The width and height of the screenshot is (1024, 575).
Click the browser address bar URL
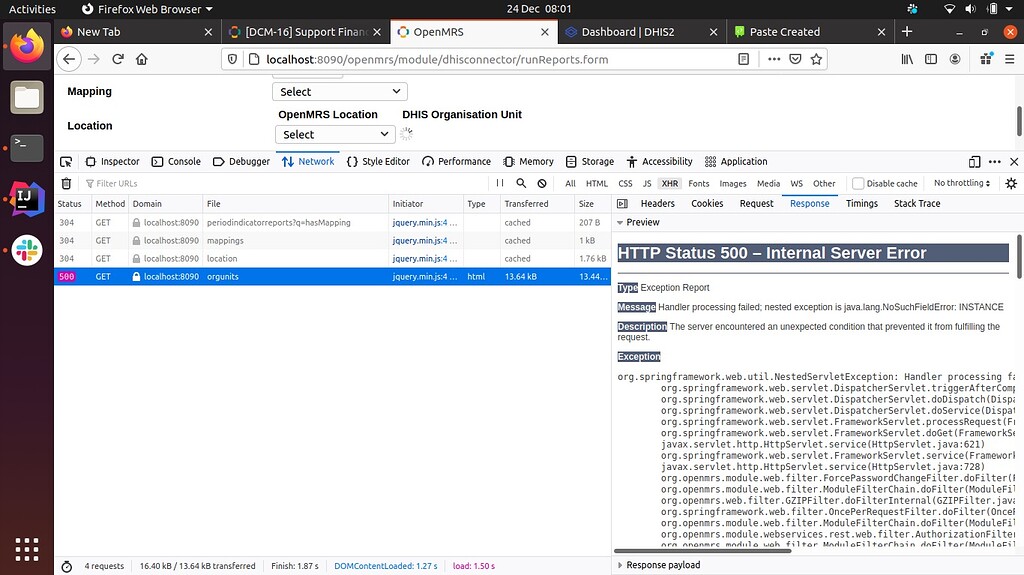[x=437, y=59]
